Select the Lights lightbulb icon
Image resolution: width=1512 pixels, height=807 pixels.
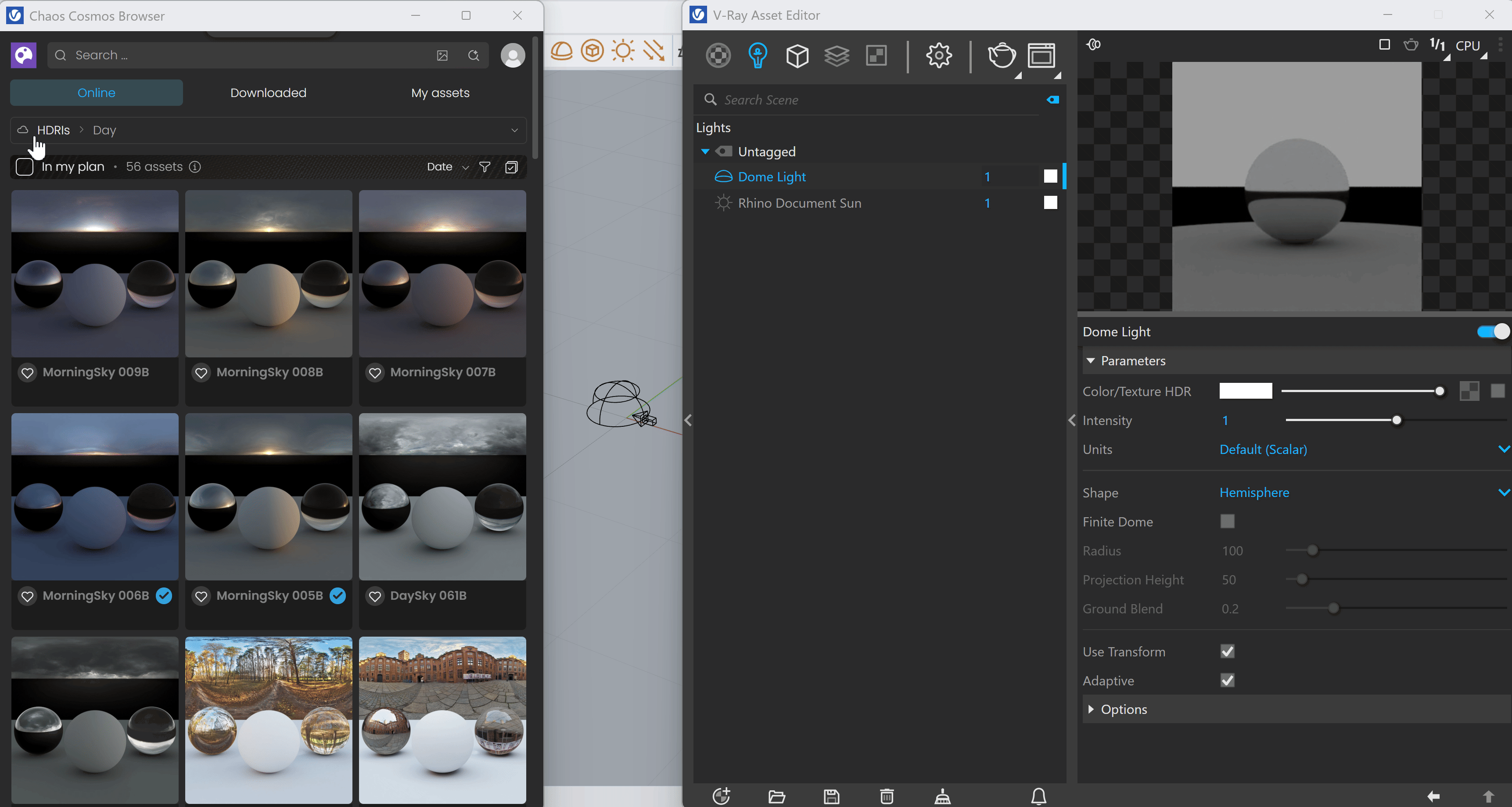click(758, 56)
